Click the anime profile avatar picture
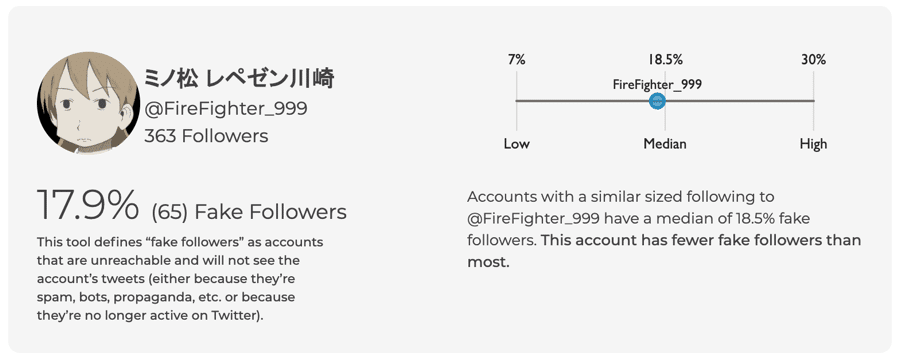The height and width of the screenshot is (360, 900). pos(88,103)
